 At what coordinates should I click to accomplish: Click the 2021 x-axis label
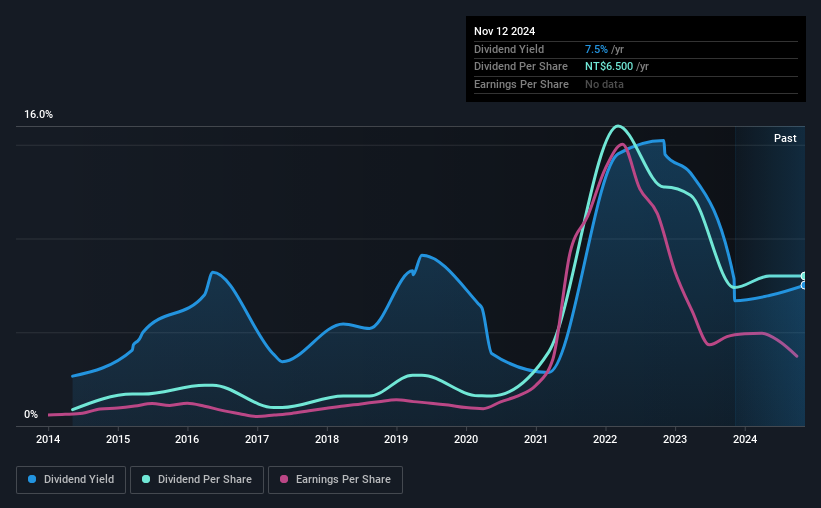[x=536, y=439]
